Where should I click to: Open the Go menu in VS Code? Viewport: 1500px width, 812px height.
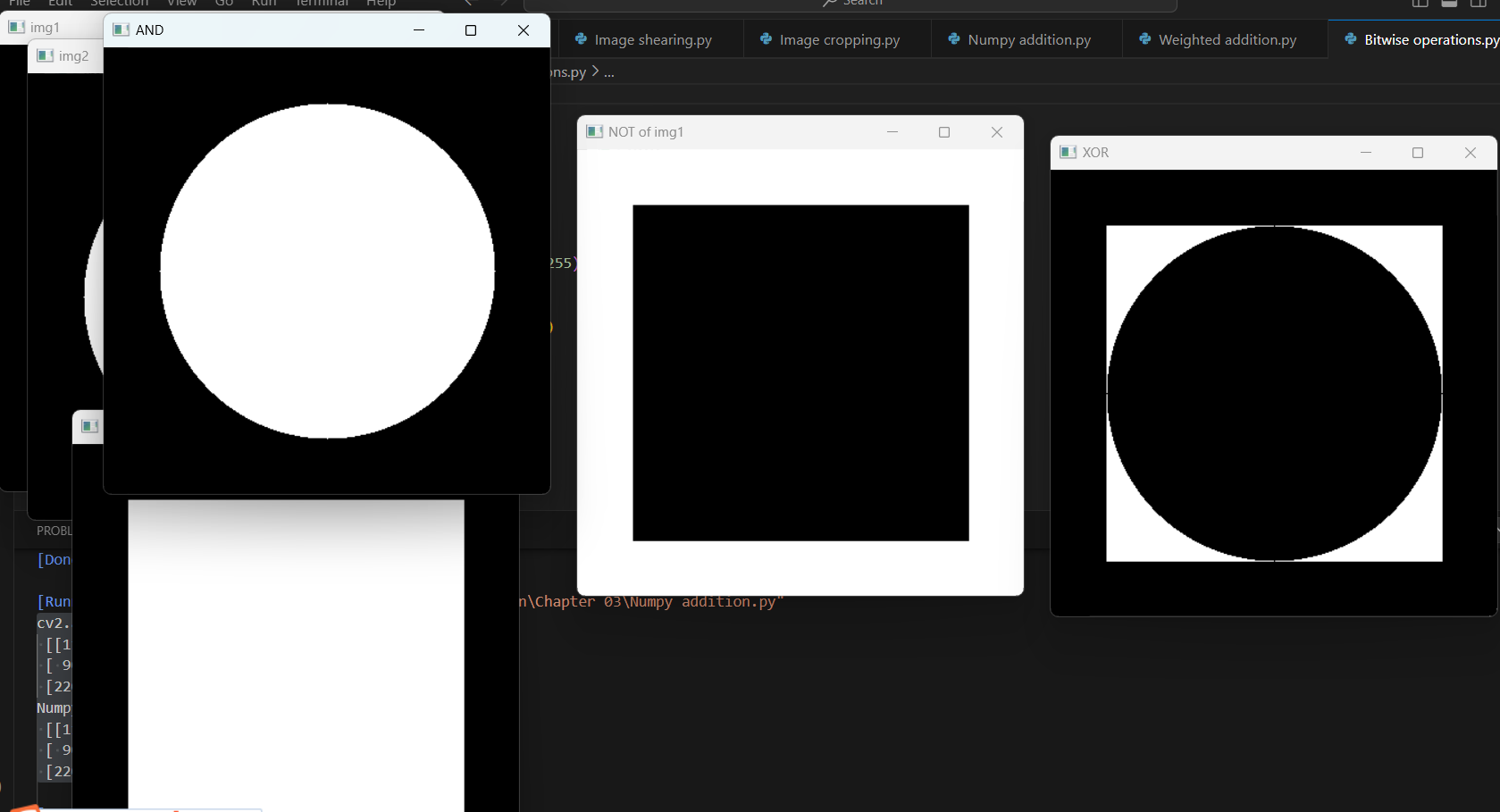click(x=224, y=3)
